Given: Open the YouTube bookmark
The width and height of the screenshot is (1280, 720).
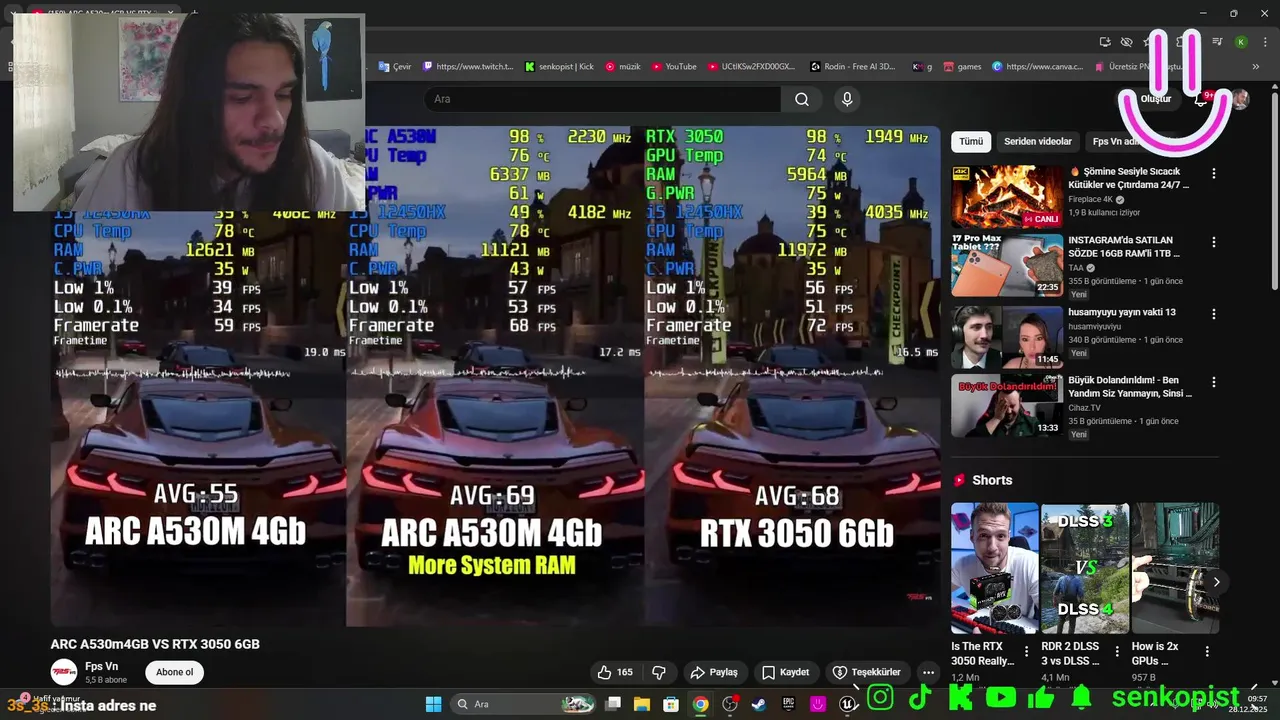Looking at the screenshot, I should point(674,67).
